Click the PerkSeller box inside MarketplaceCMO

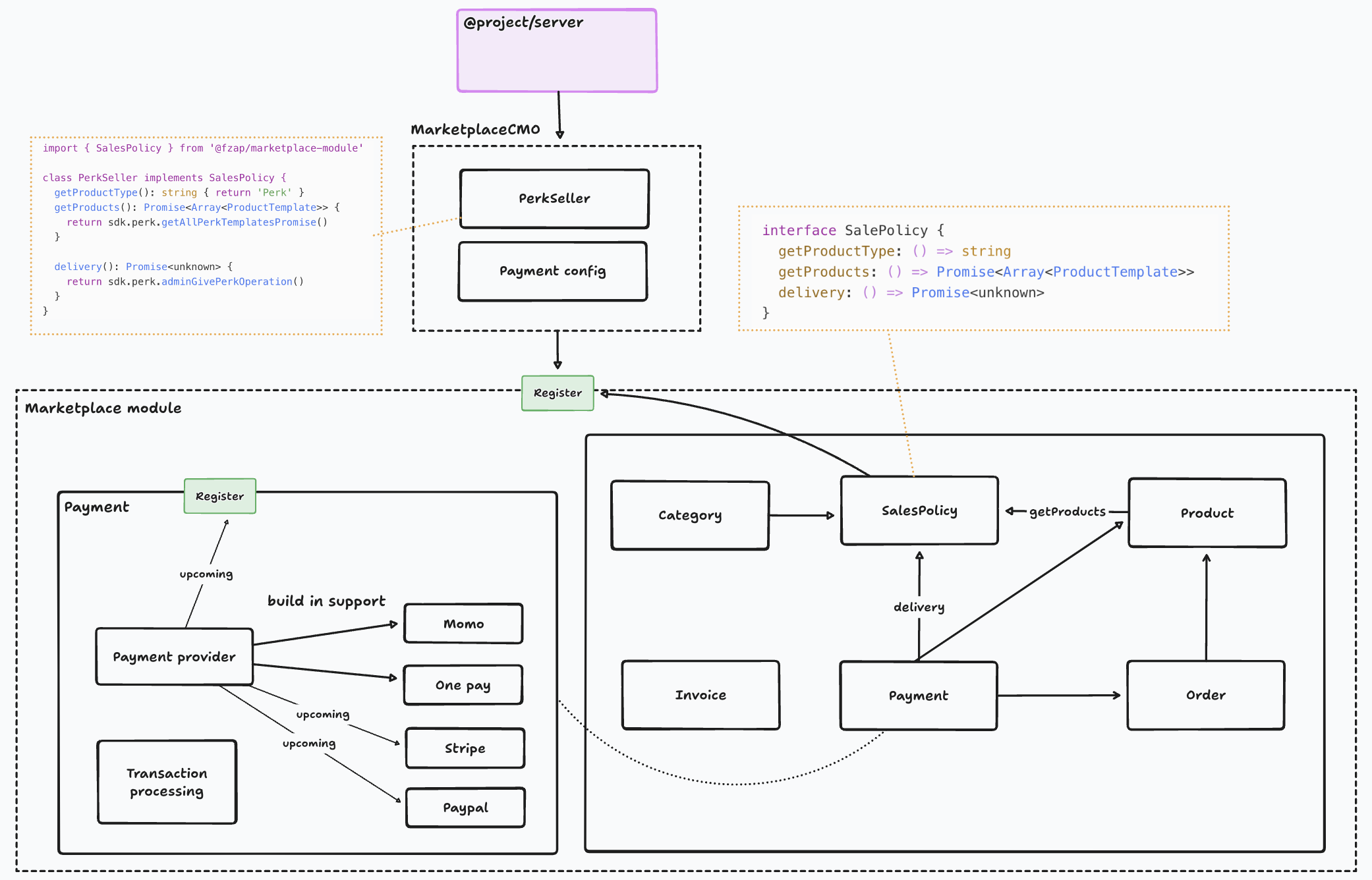[x=554, y=198]
